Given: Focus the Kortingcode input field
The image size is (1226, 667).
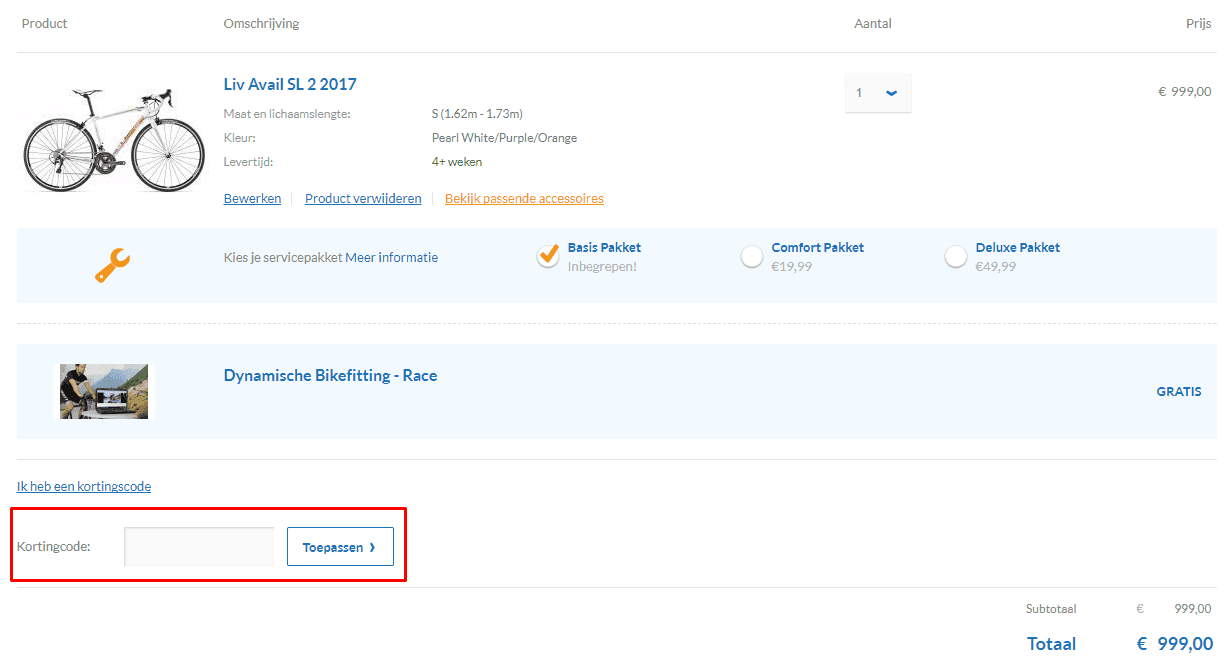Looking at the screenshot, I should pos(199,546).
